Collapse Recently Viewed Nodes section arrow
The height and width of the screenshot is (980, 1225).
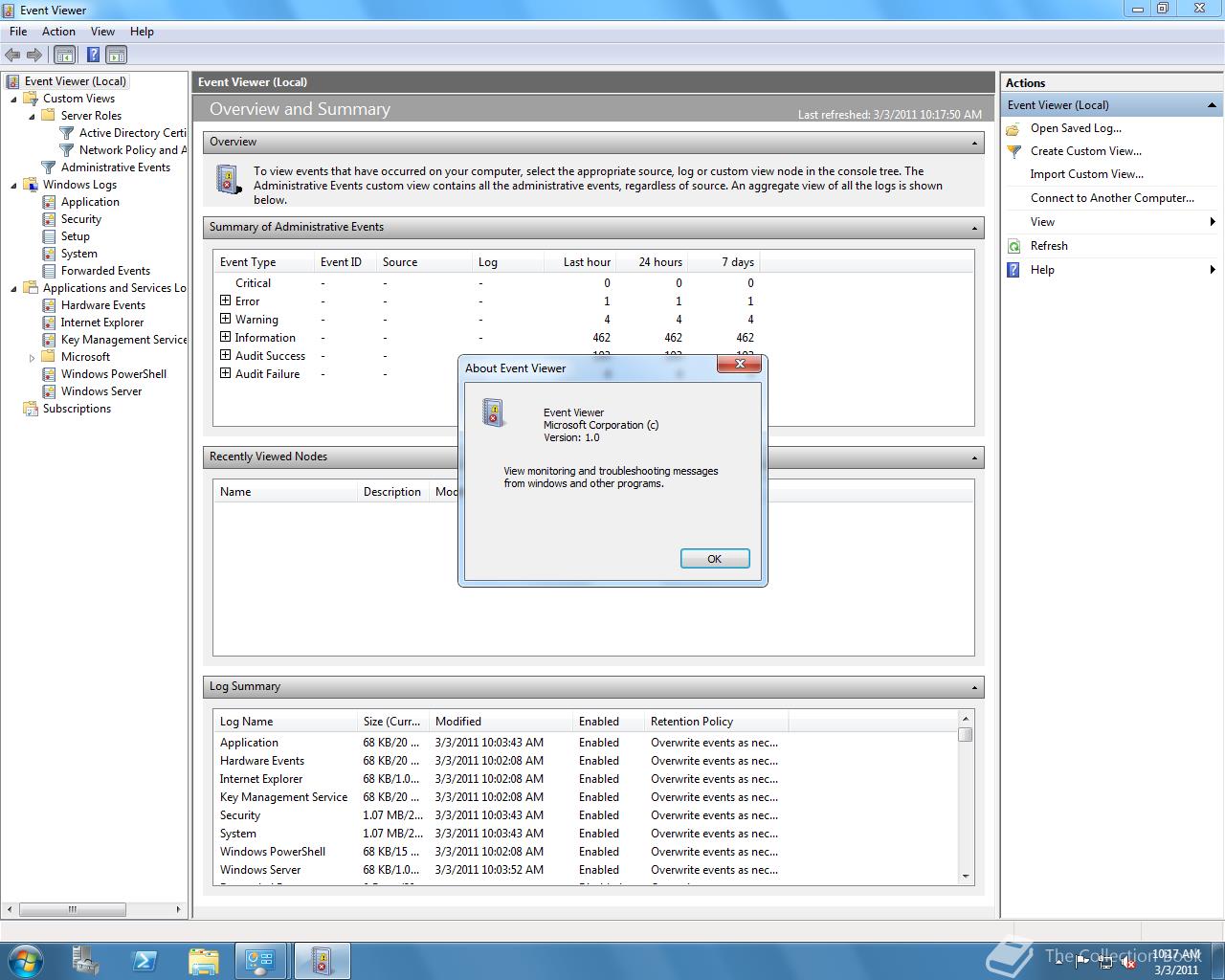click(974, 457)
